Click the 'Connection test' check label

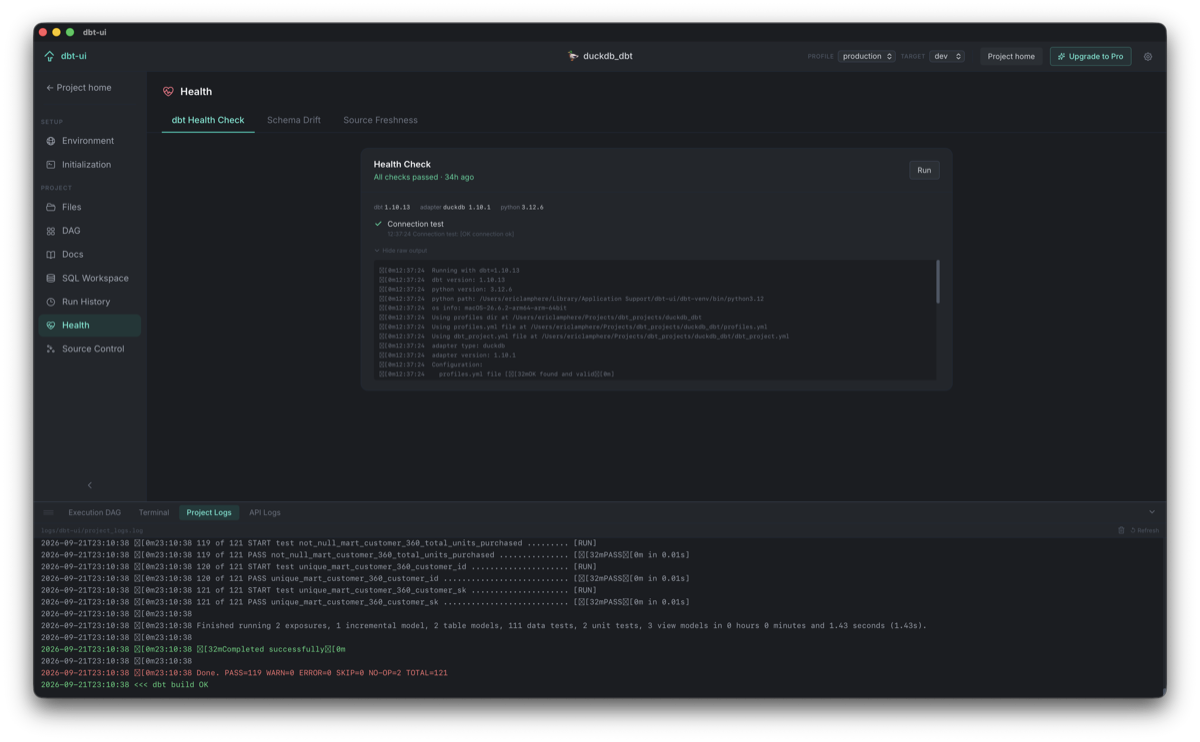[415, 224]
